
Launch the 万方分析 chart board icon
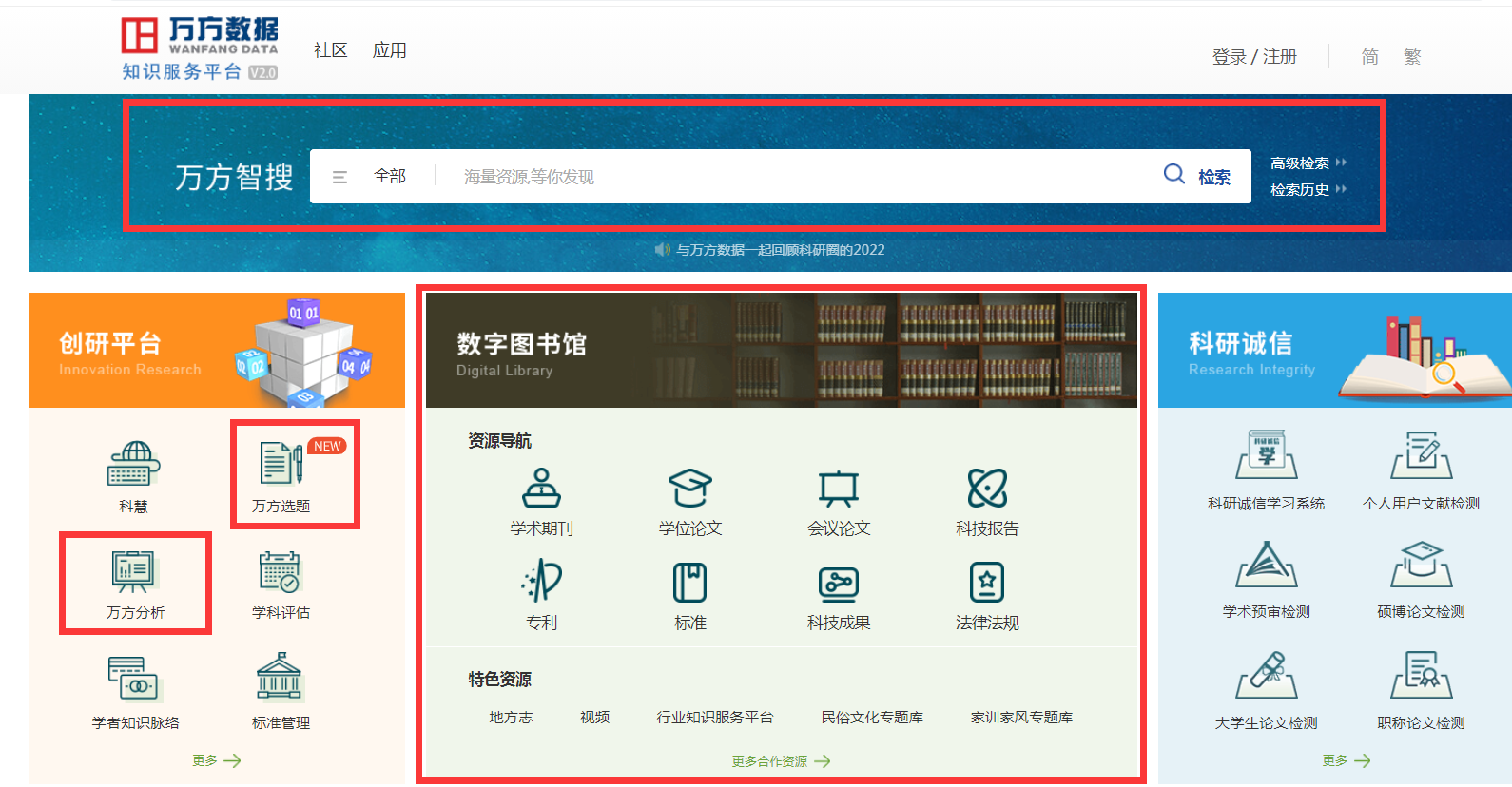pyautogui.click(x=133, y=572)
